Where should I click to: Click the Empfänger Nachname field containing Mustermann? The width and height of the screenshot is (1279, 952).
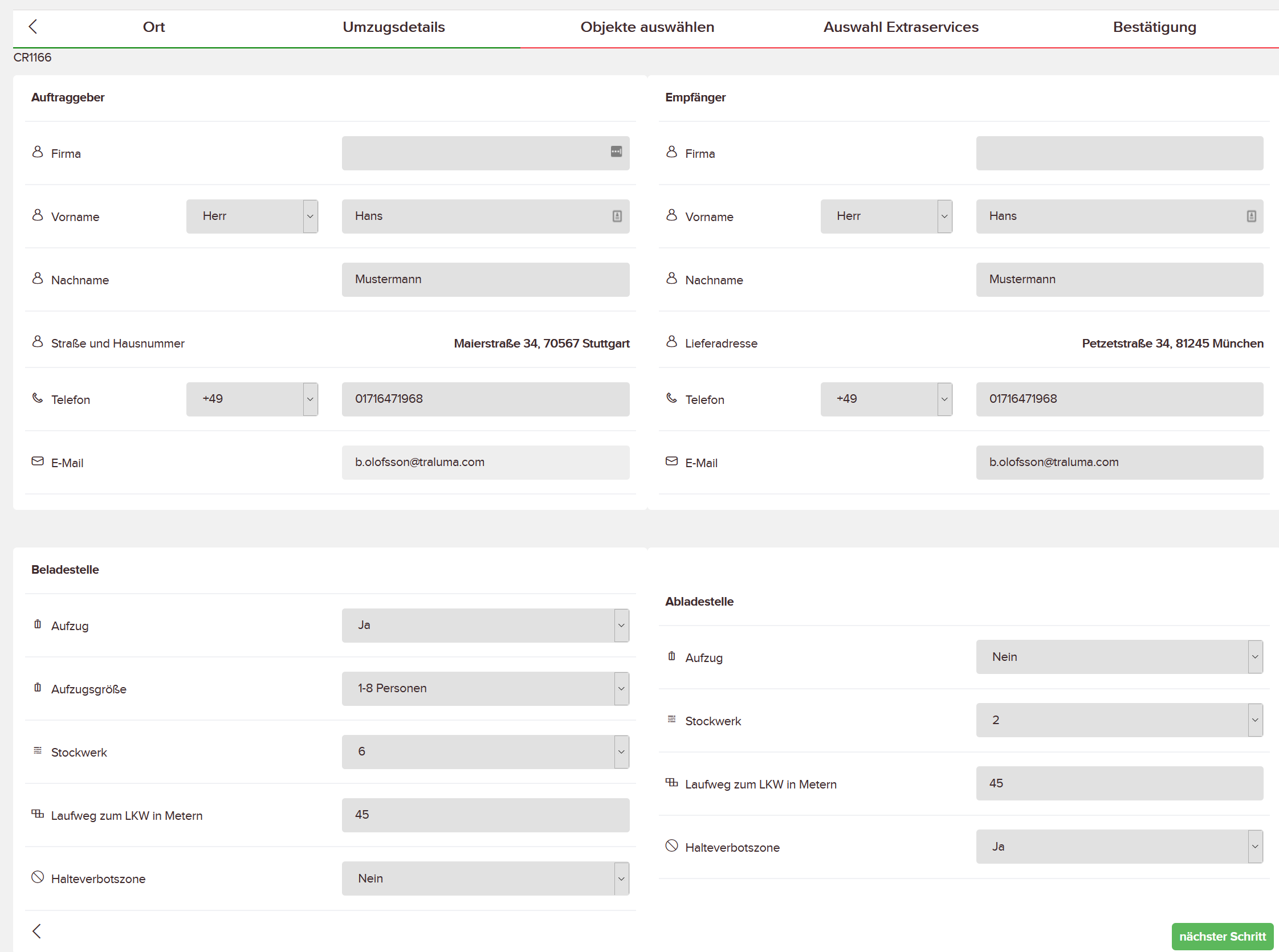1119,280
